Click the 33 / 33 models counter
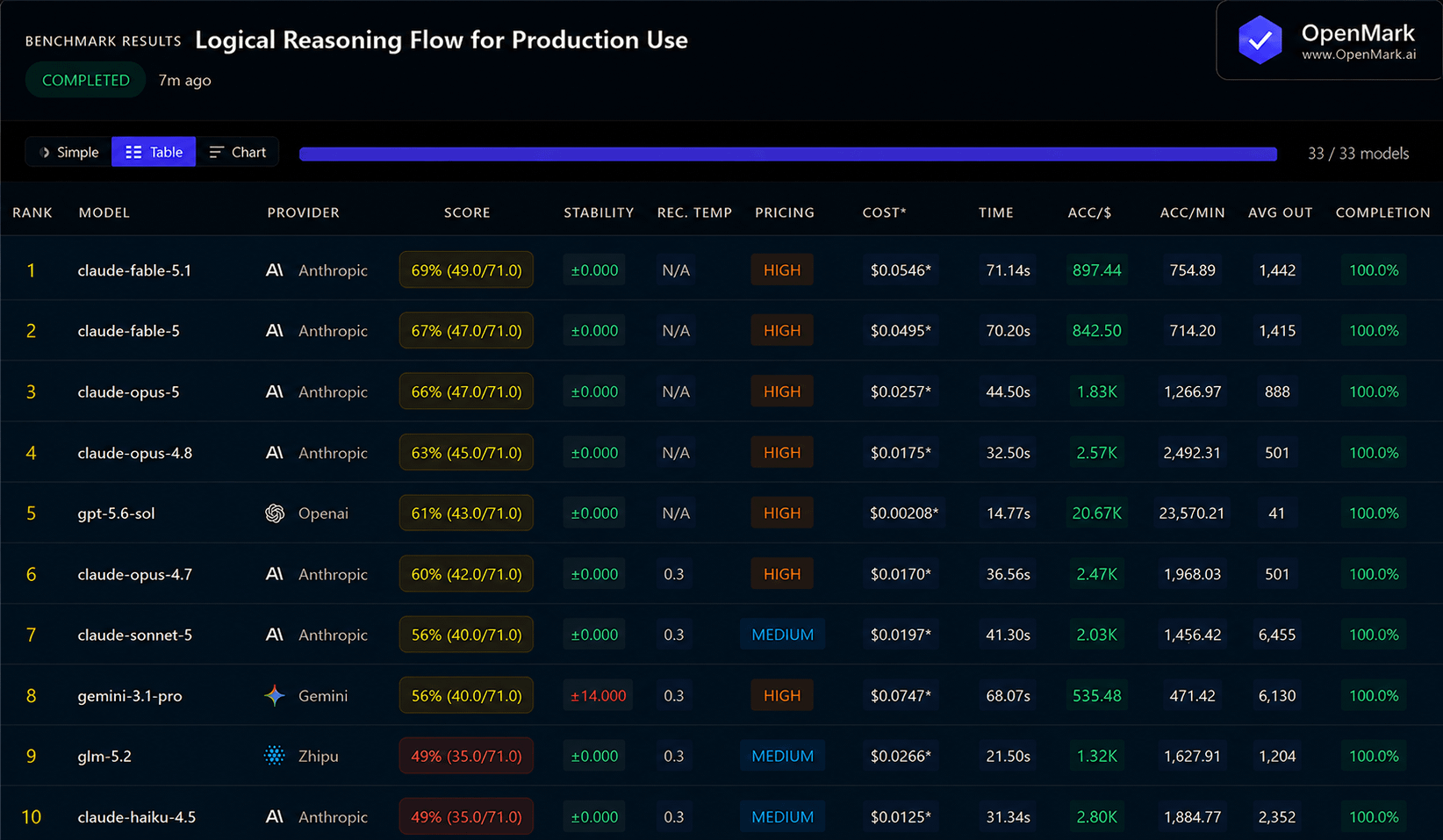 coord(1358,154)
